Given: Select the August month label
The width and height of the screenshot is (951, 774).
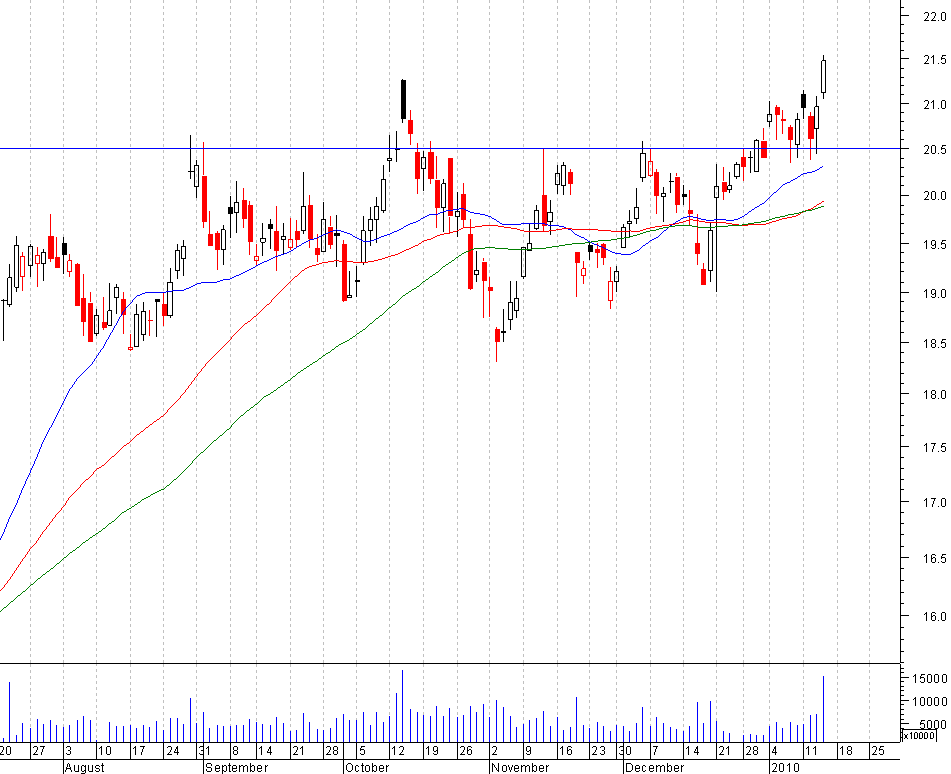Looking at the screenshot, I should [84, 767].
